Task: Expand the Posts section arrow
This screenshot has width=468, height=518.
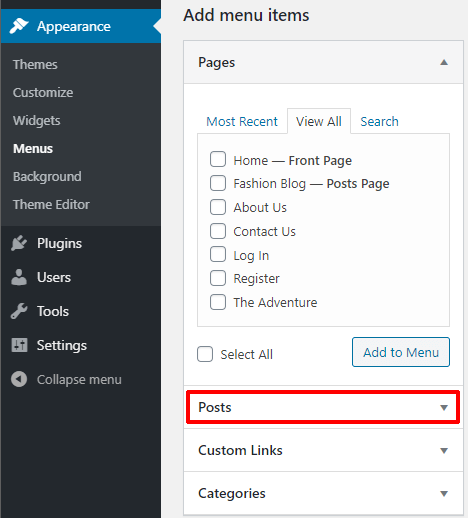Action: [x=444, y=407]
